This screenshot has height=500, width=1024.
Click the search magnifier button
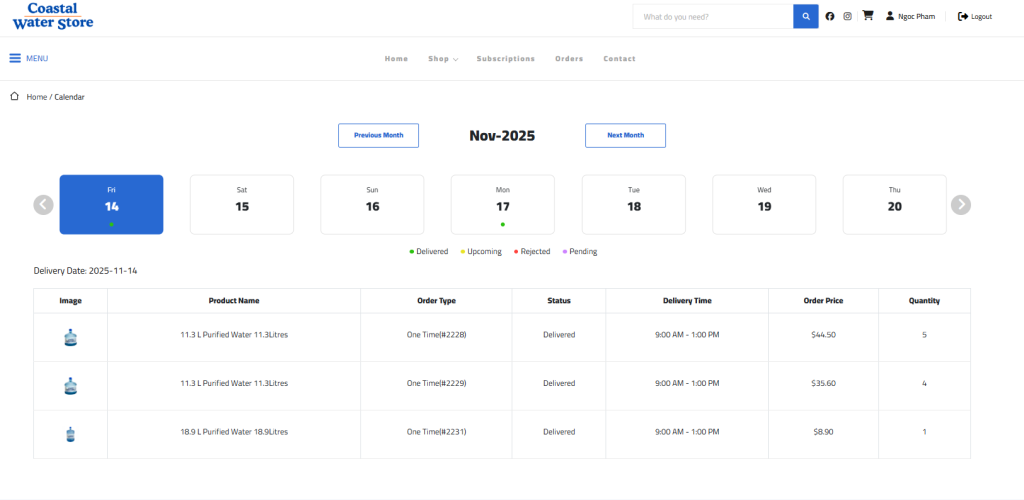tap(806, 16)
